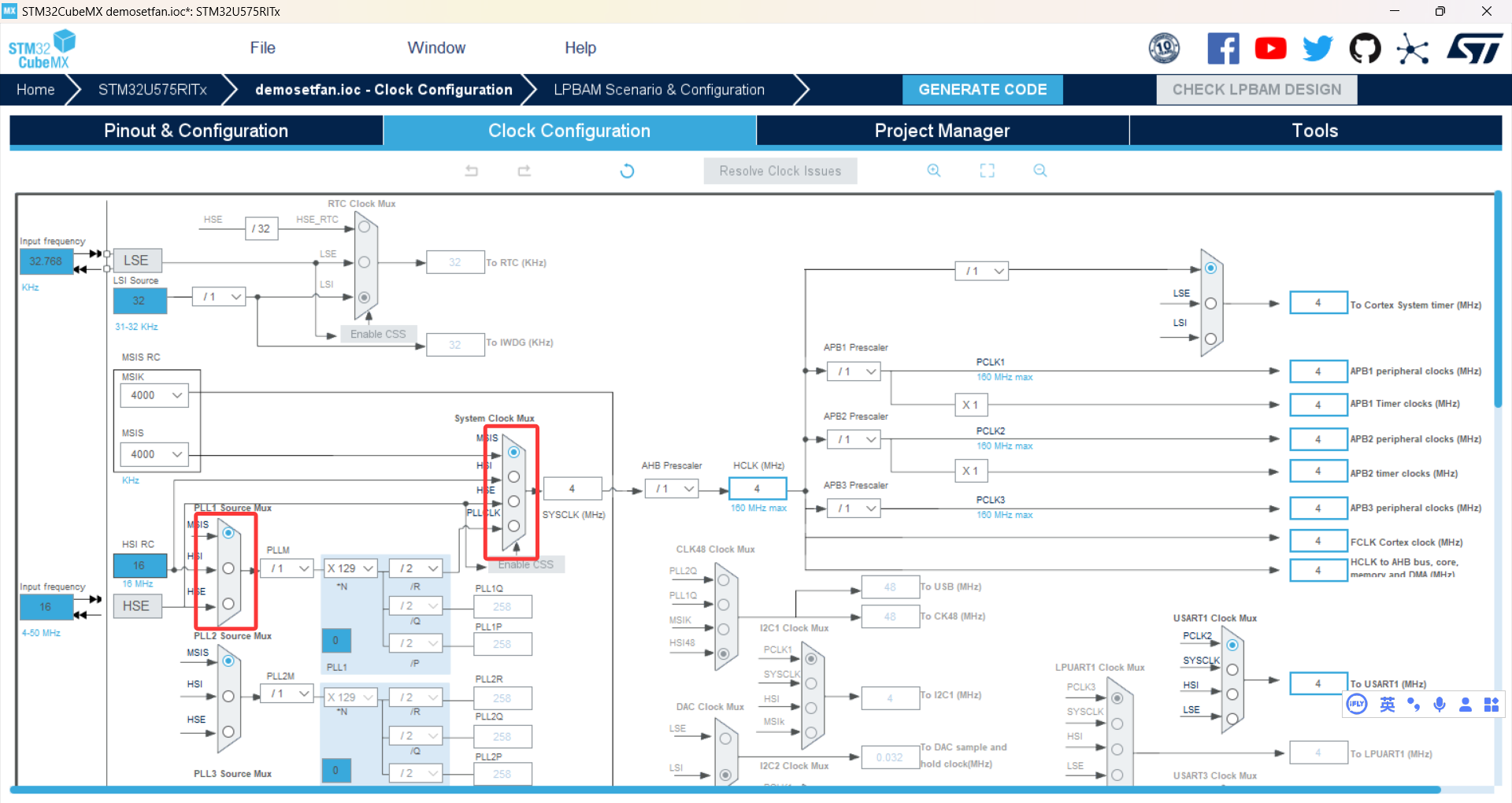Click the person icon in input toolbar
The height and width of the screenshot is (803, 1512).
(1466, 705)
